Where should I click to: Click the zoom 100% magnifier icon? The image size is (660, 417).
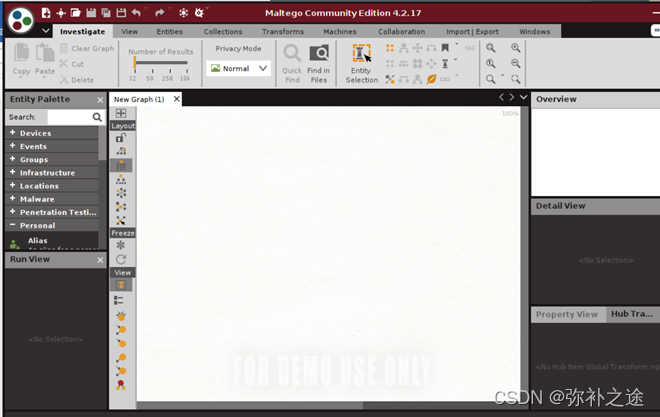click(x=491, y=64)
